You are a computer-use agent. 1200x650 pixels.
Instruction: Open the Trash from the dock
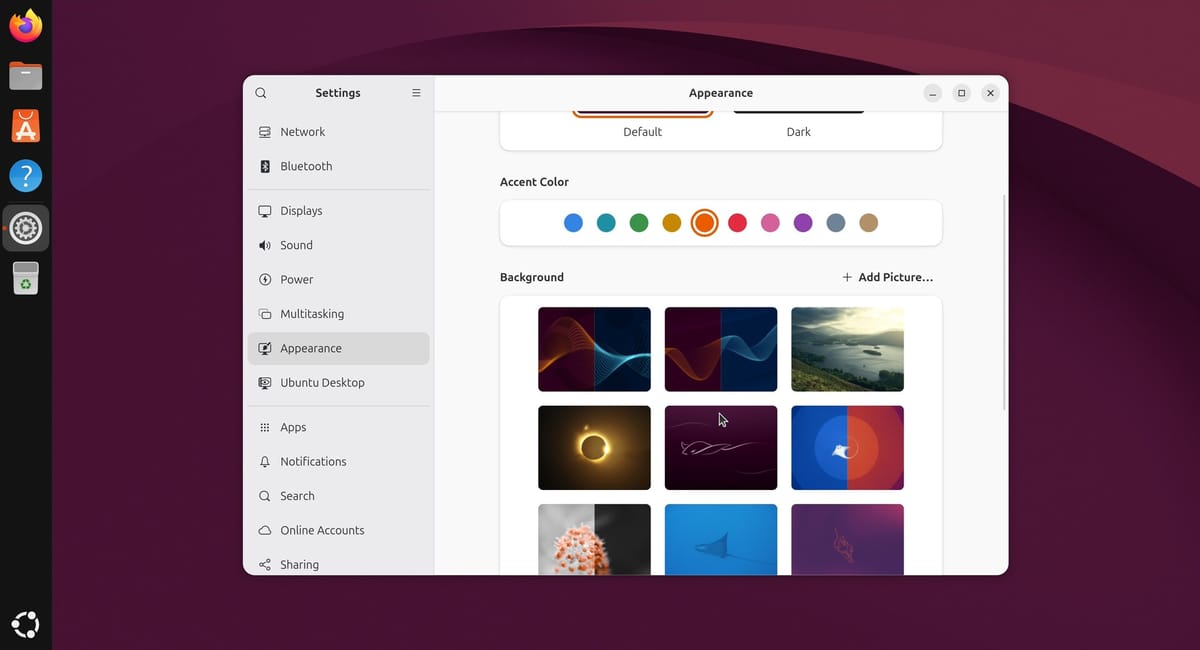coord(26,278)
